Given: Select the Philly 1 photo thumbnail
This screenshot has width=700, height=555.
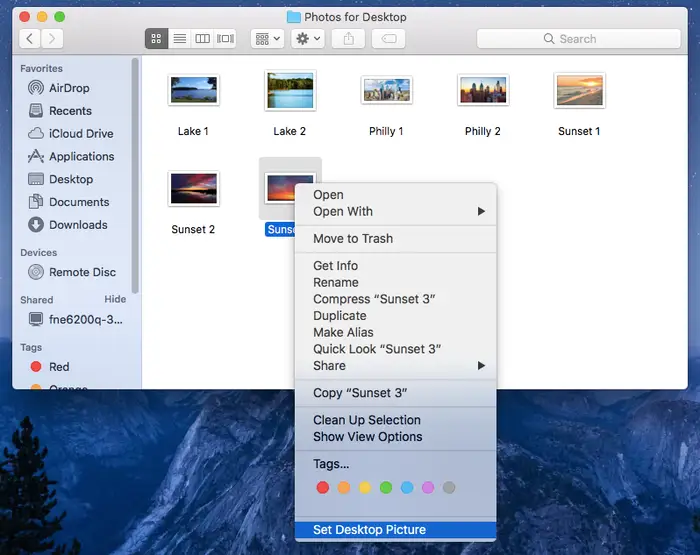Looking at the screenshot, I should (386, 91).
